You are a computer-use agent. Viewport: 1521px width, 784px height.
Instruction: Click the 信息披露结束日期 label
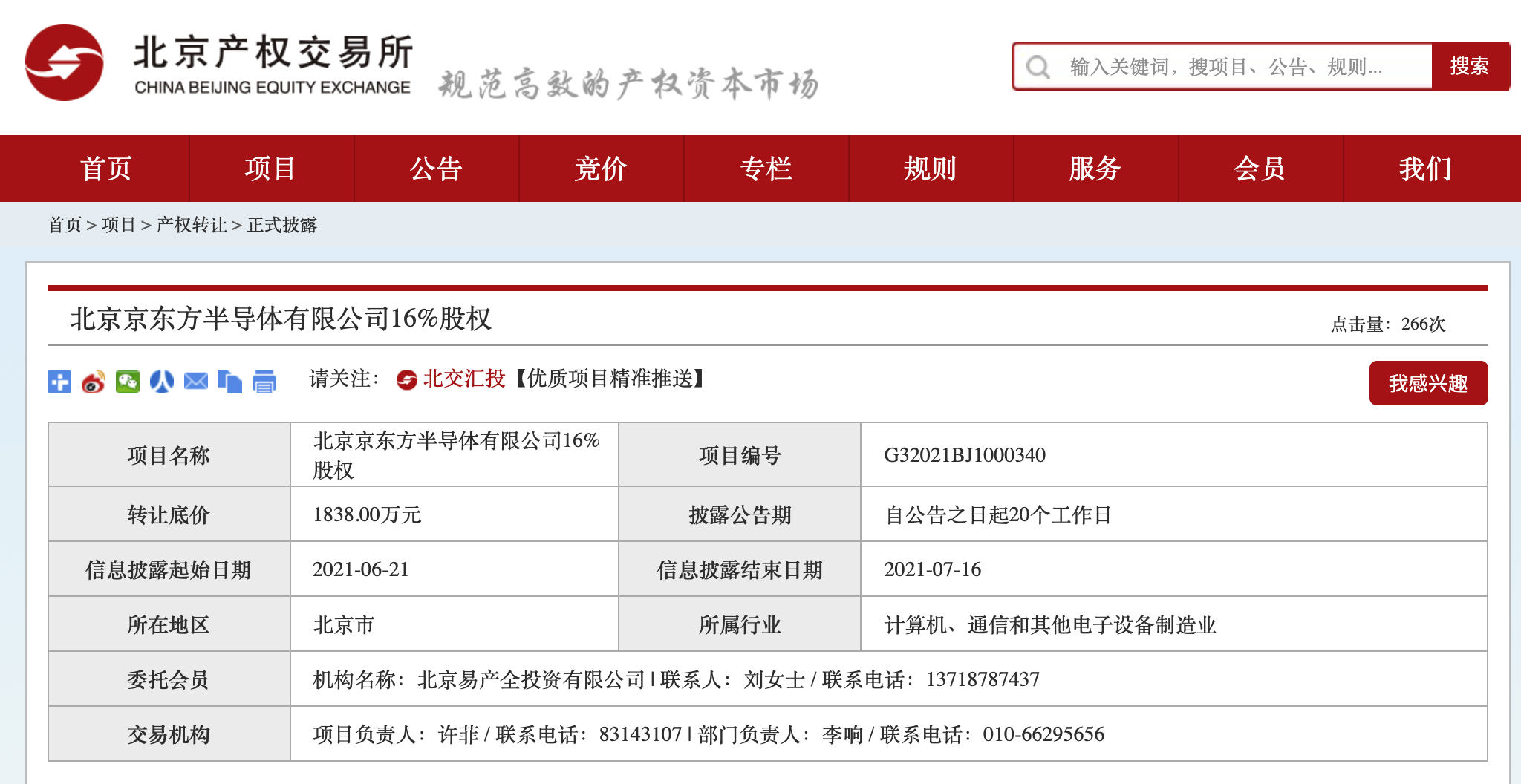coord(740,569)
